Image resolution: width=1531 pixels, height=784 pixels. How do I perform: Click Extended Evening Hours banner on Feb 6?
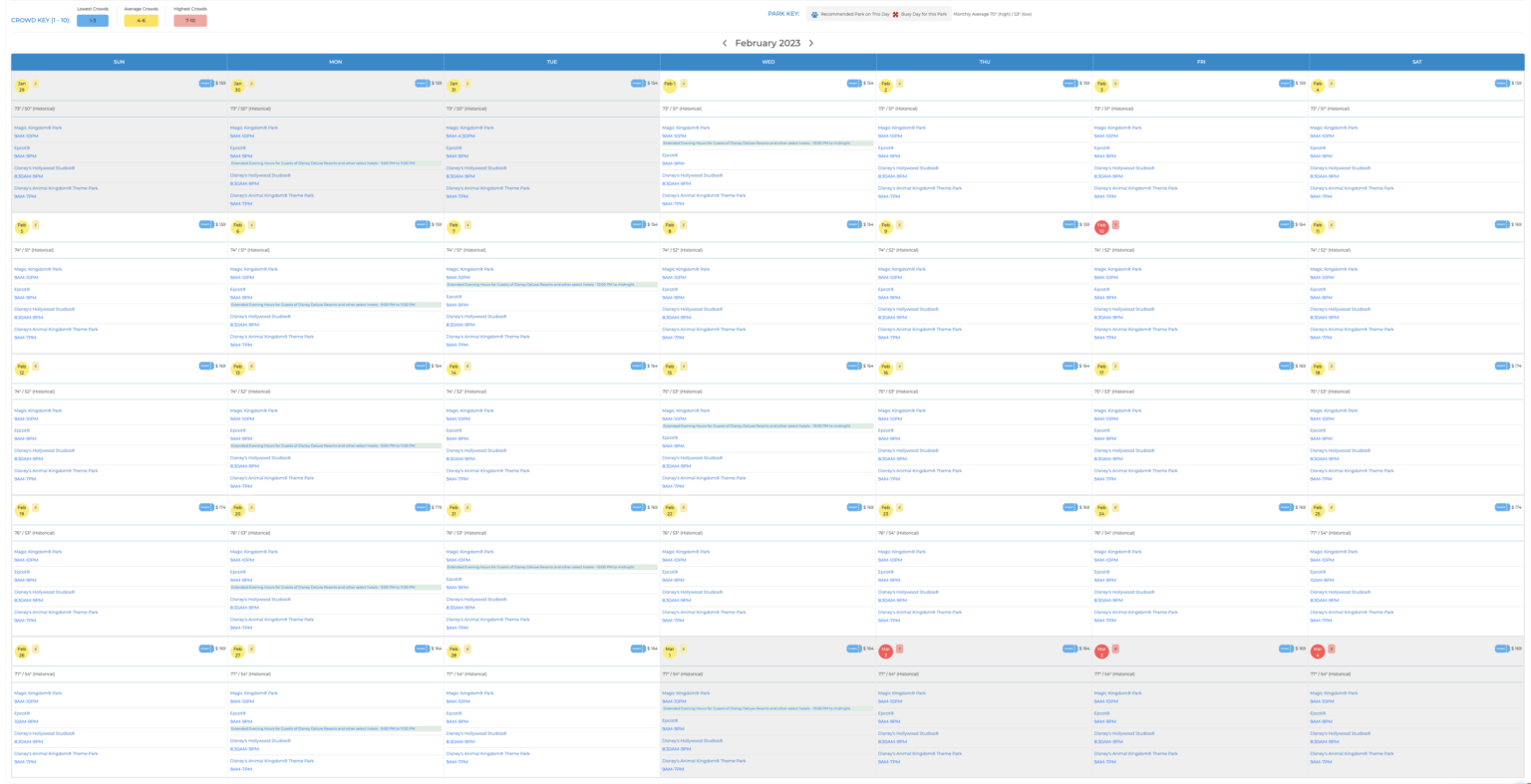(x=323, y=305)
